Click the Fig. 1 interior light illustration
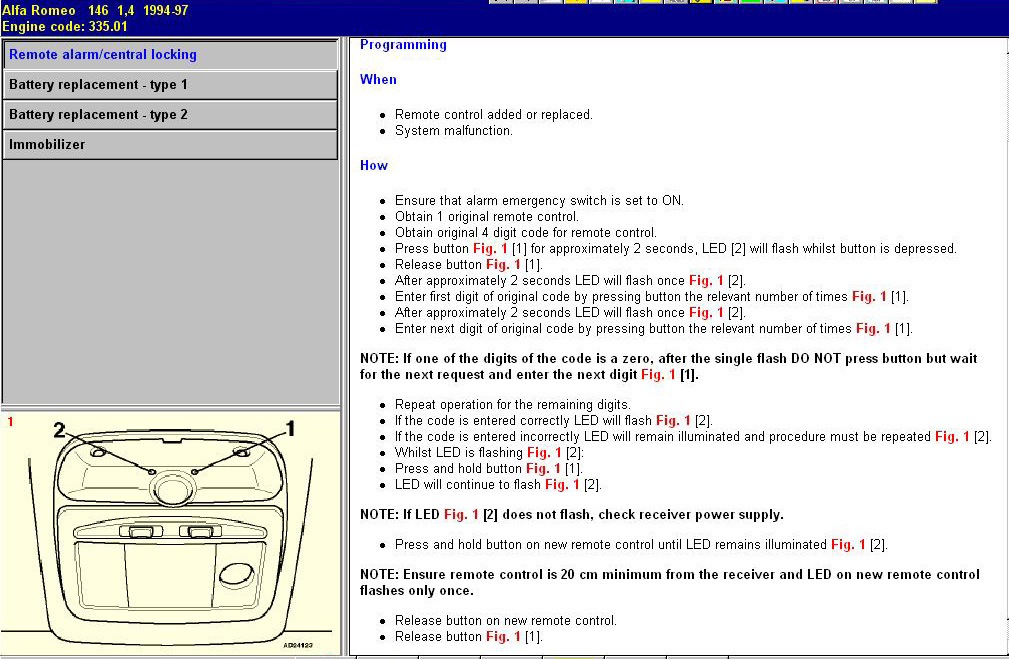This screenshot has height=659, width=1009. pos(170,530)
